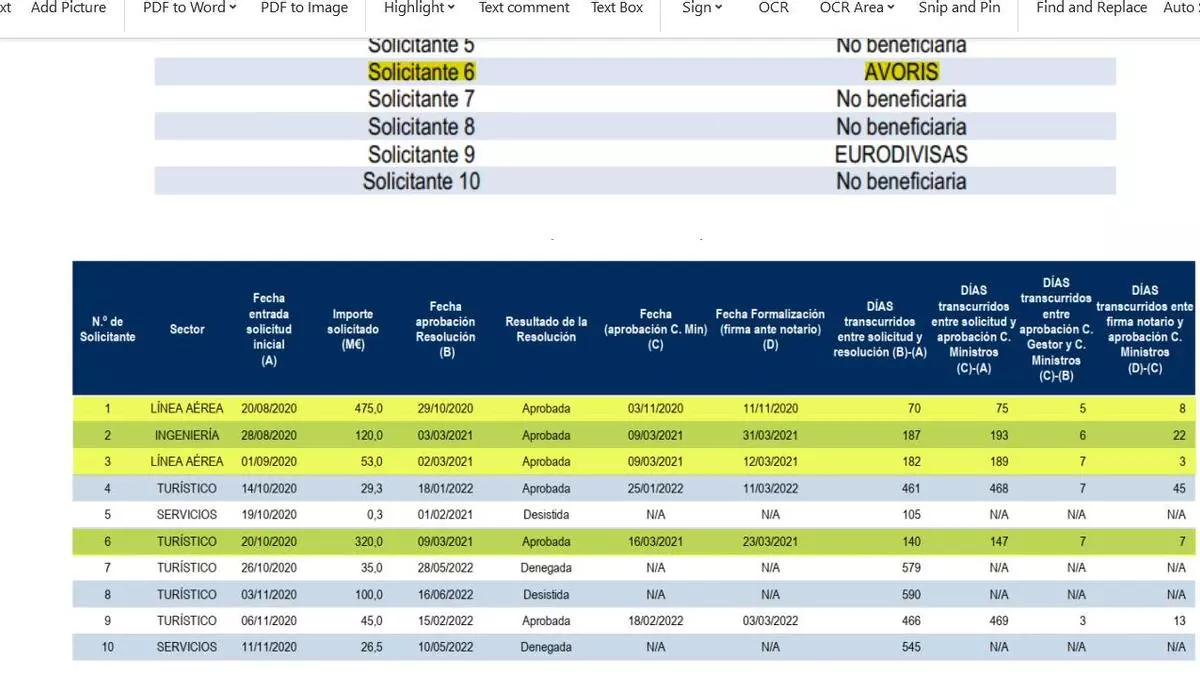Click the 'Importe solicitado' column header
Viewport: 1200px width, 675px height.
[x=355, y=329]
